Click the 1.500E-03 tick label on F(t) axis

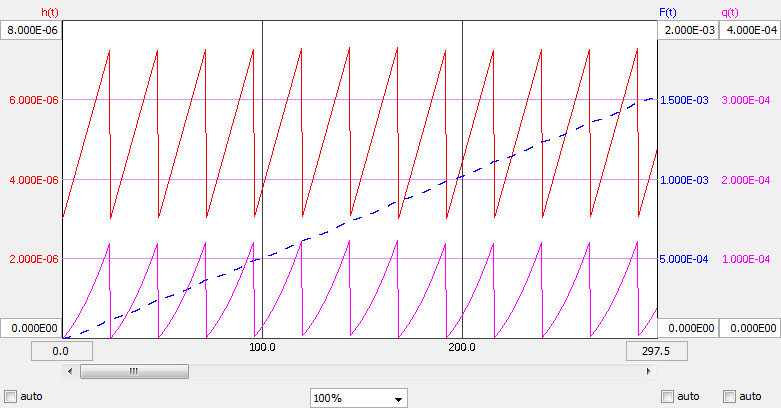(x=688, y=100)
